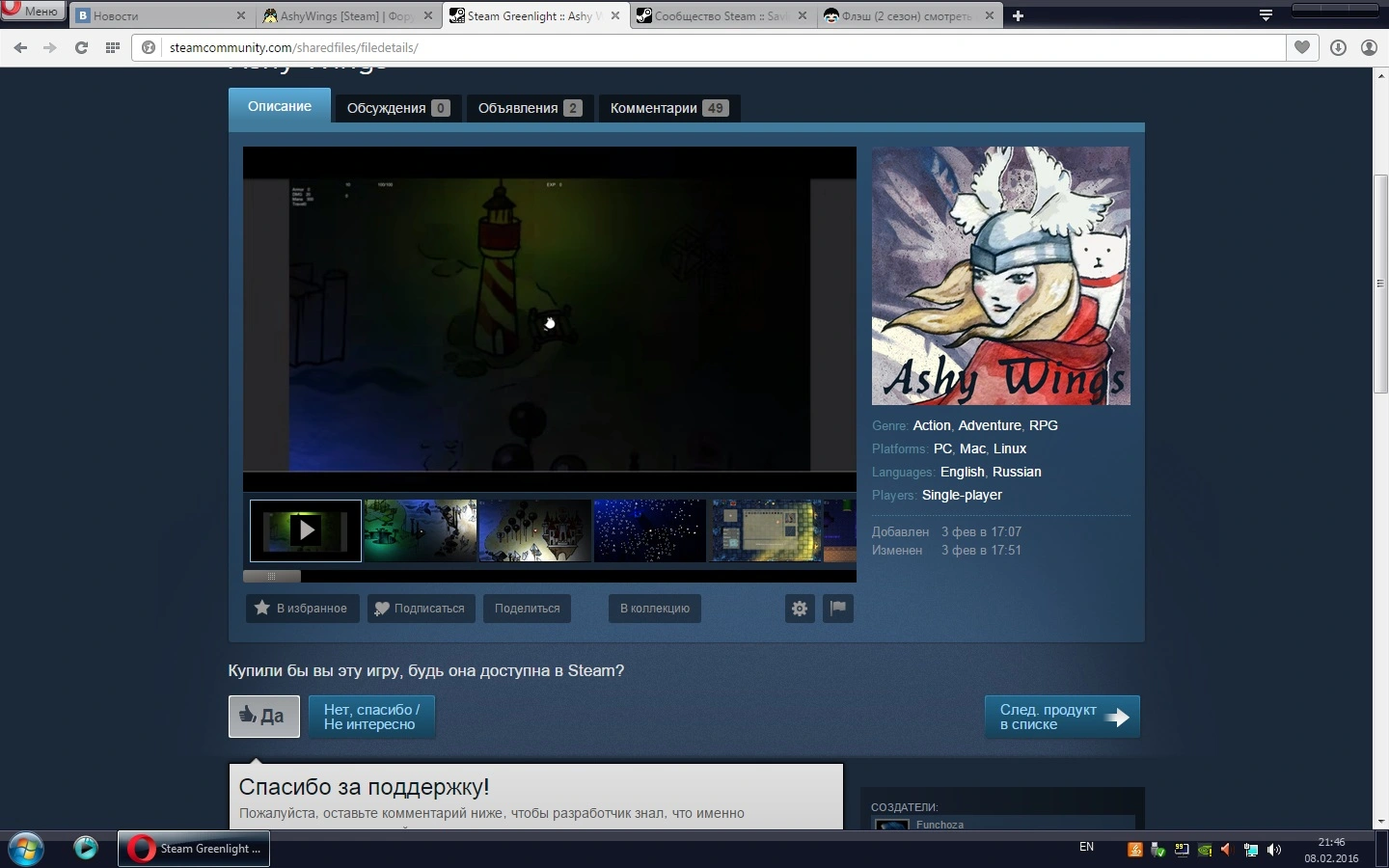1389x868 pixels.
Task: Click the Steam Greenlight Opera taskbar button
Action: 194,849
